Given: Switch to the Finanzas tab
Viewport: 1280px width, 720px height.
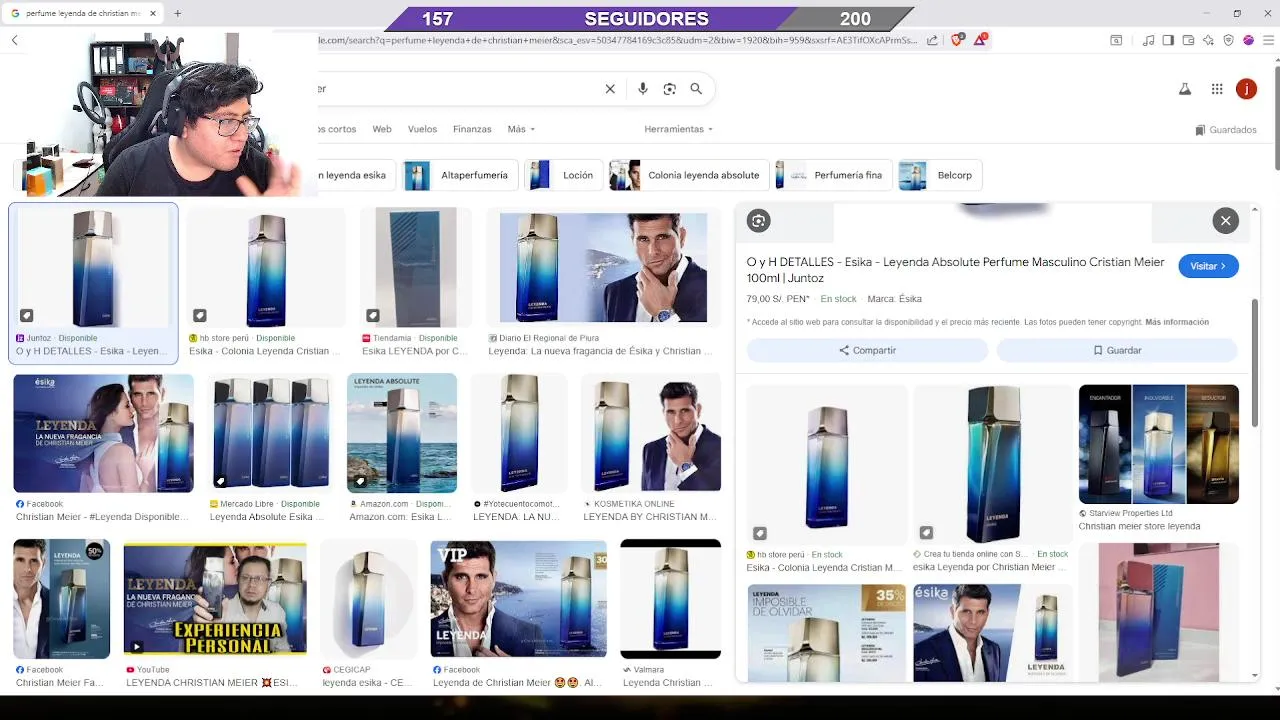Looking at the screenshot, I should 472,129.
